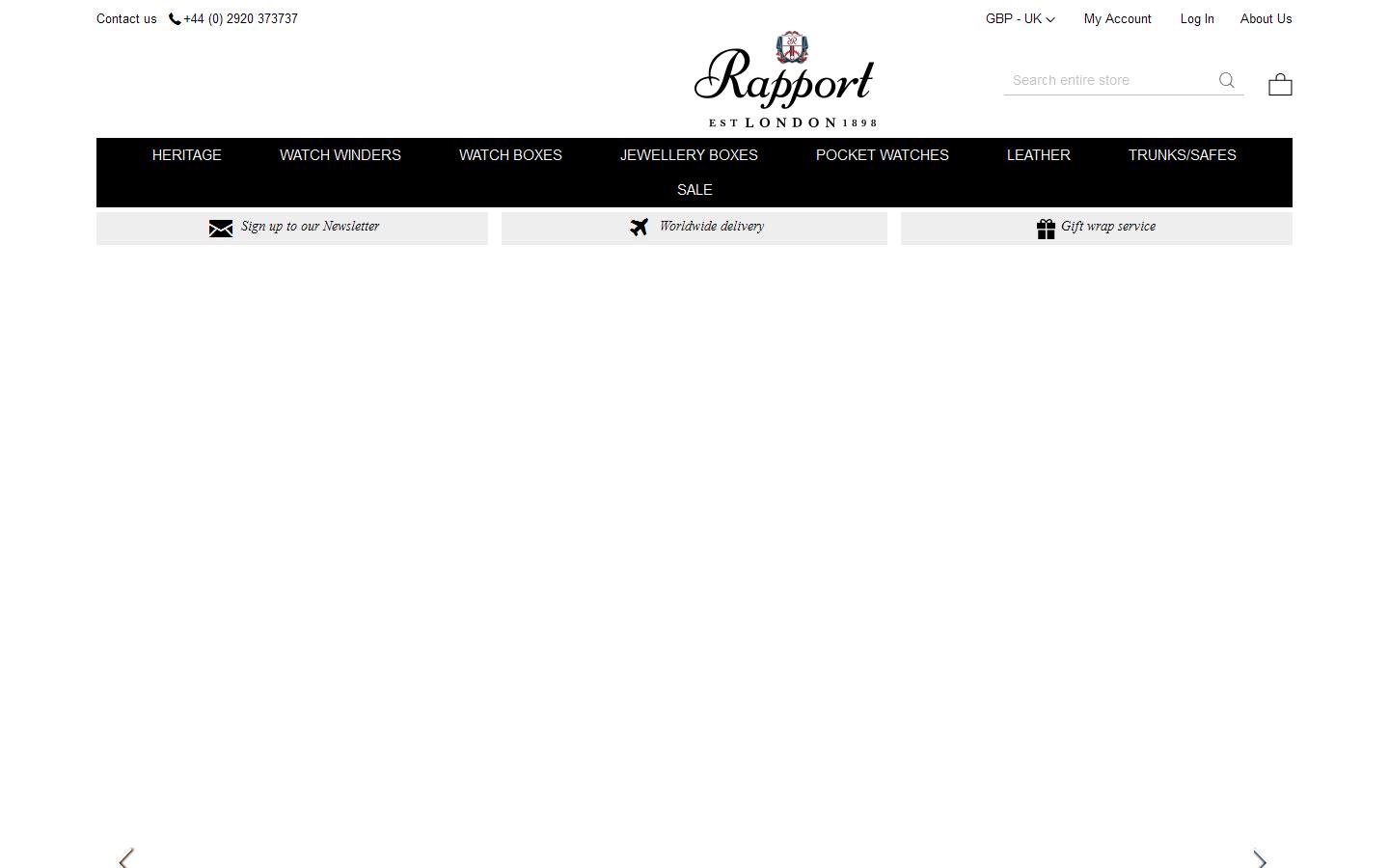Click Sign up to our Newsletter
Screen dimensions: 1389x868
point(310,227)
